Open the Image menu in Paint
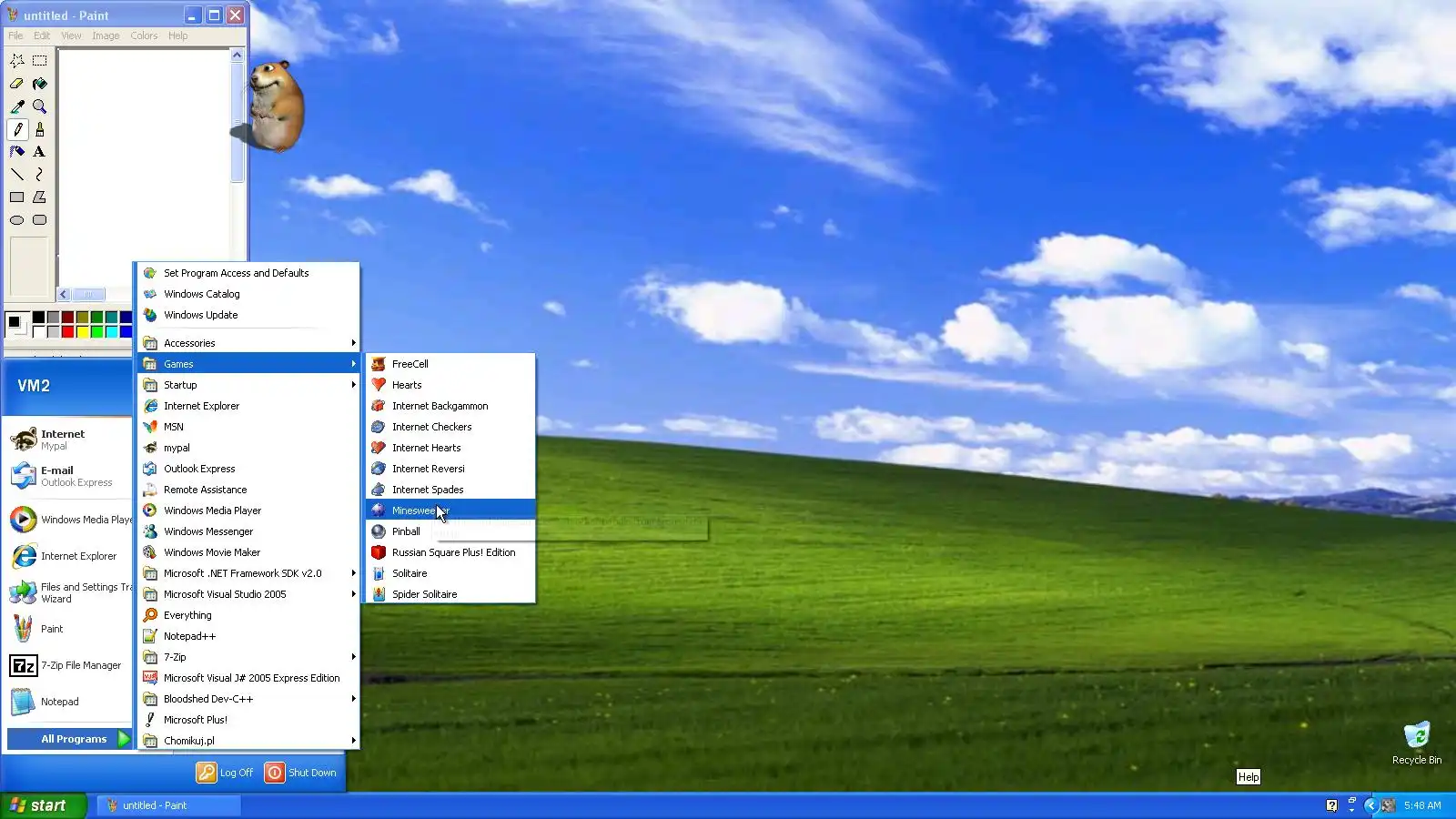 106,35
